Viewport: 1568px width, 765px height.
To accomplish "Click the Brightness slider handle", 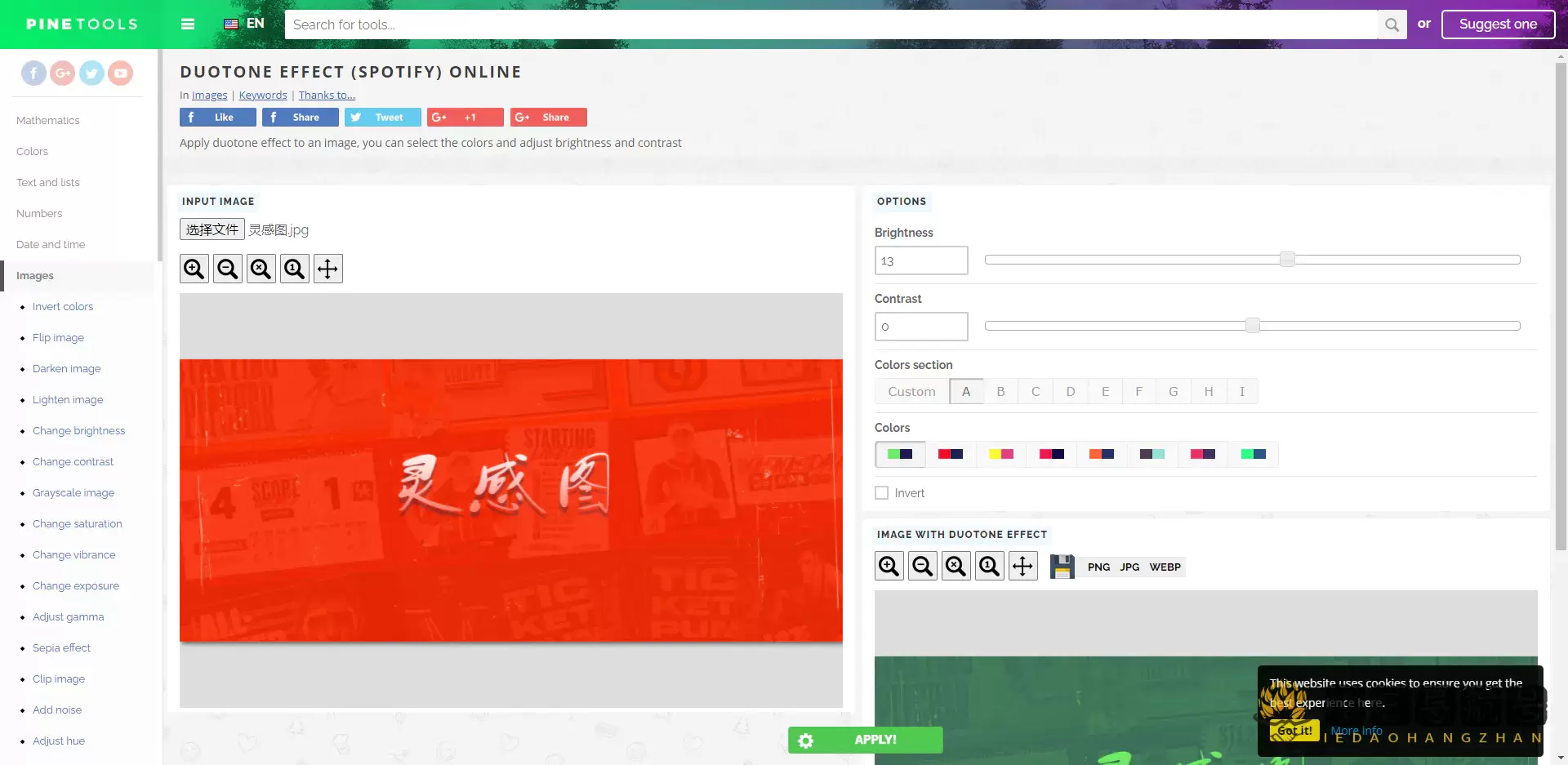I will 1287,260.
